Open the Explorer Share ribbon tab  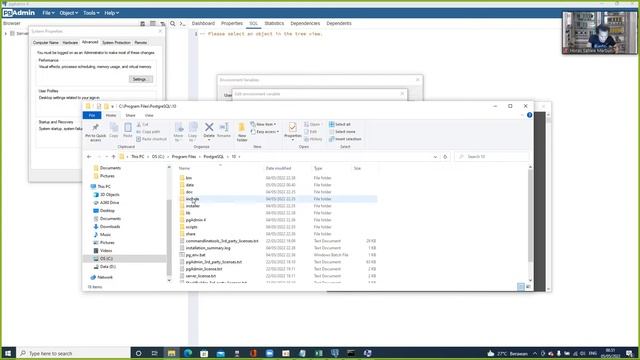tap(130, 116)
